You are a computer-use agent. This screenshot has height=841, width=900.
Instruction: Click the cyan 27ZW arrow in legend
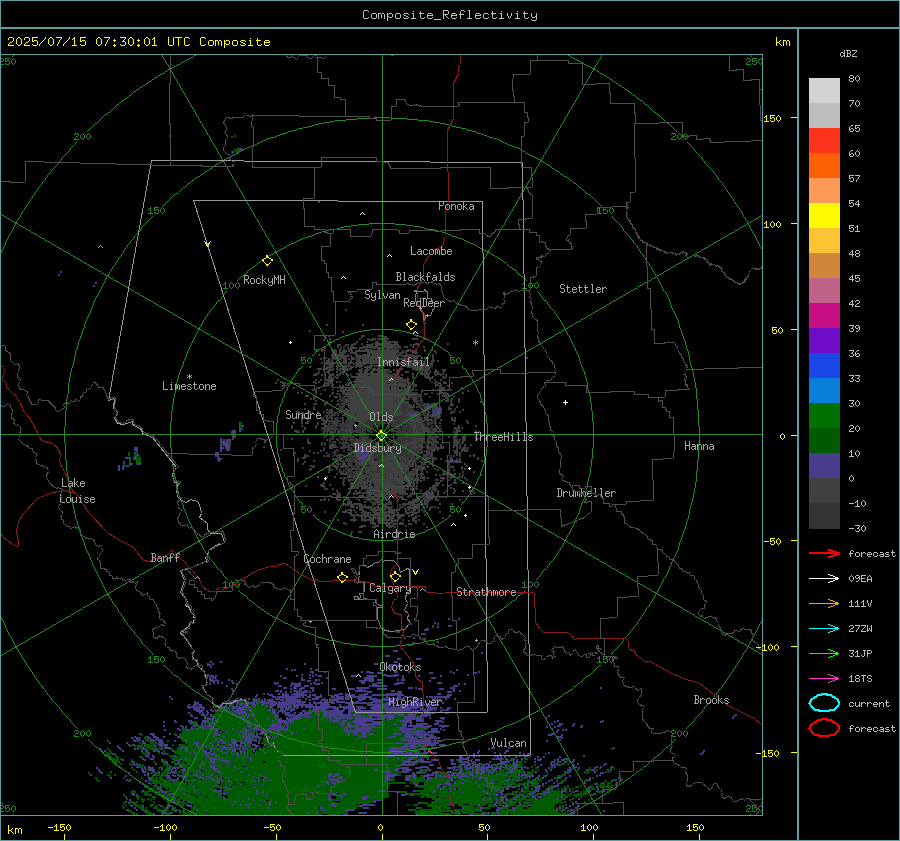824,629
